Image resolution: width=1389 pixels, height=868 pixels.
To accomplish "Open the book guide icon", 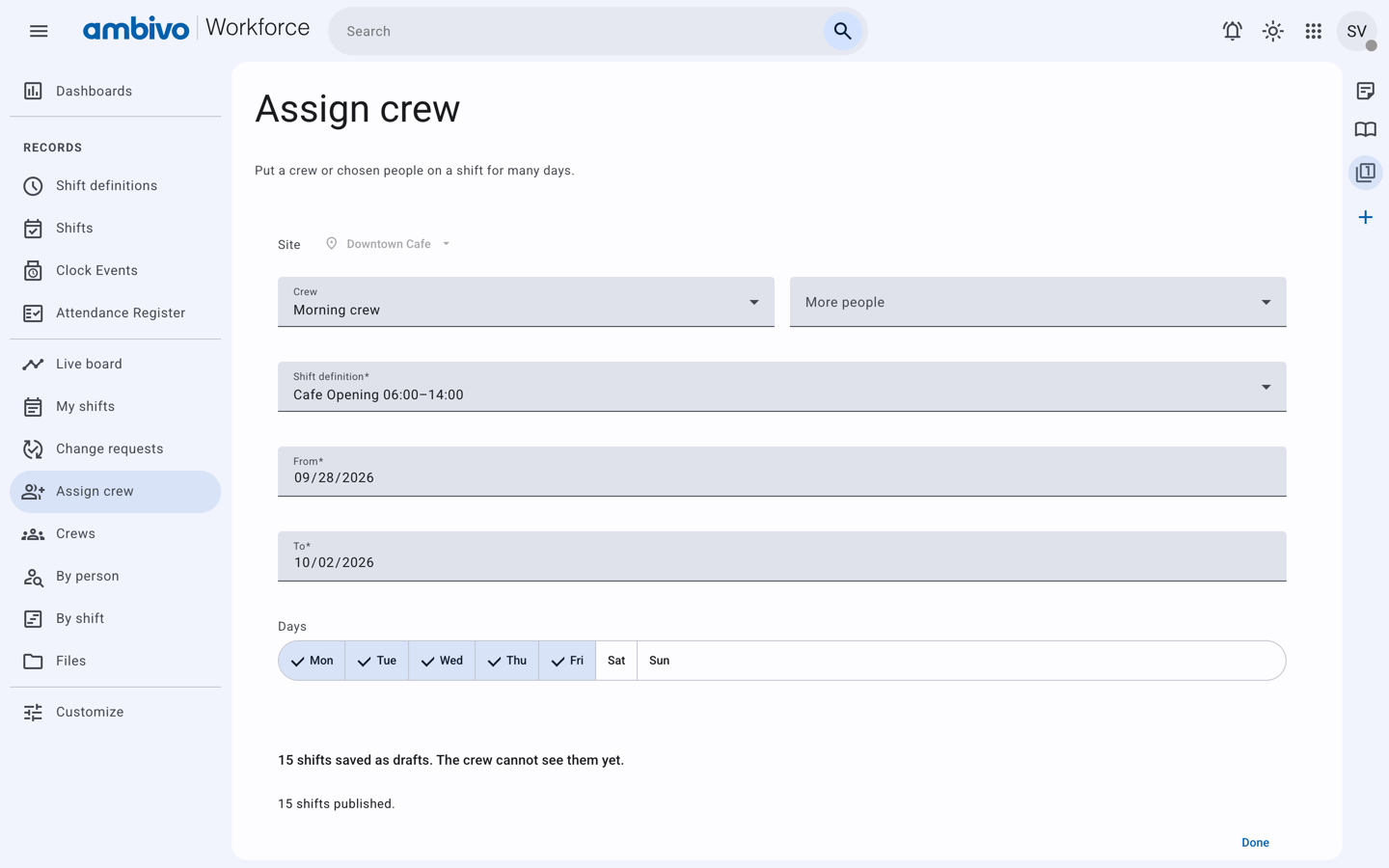I will 1365,129.
